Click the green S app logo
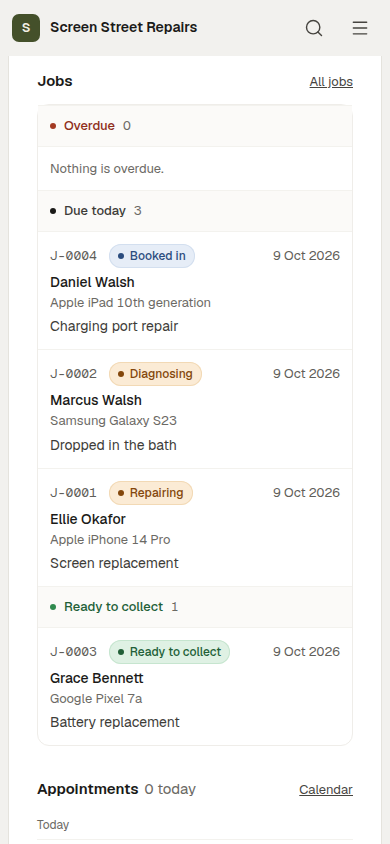 tap(26, 27)
